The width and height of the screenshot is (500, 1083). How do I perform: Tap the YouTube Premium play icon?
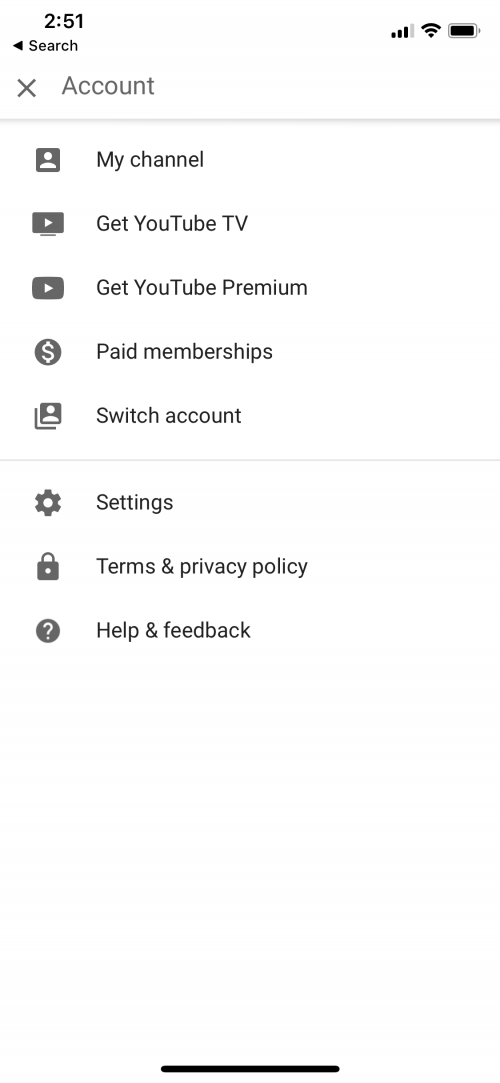(48, 288)
